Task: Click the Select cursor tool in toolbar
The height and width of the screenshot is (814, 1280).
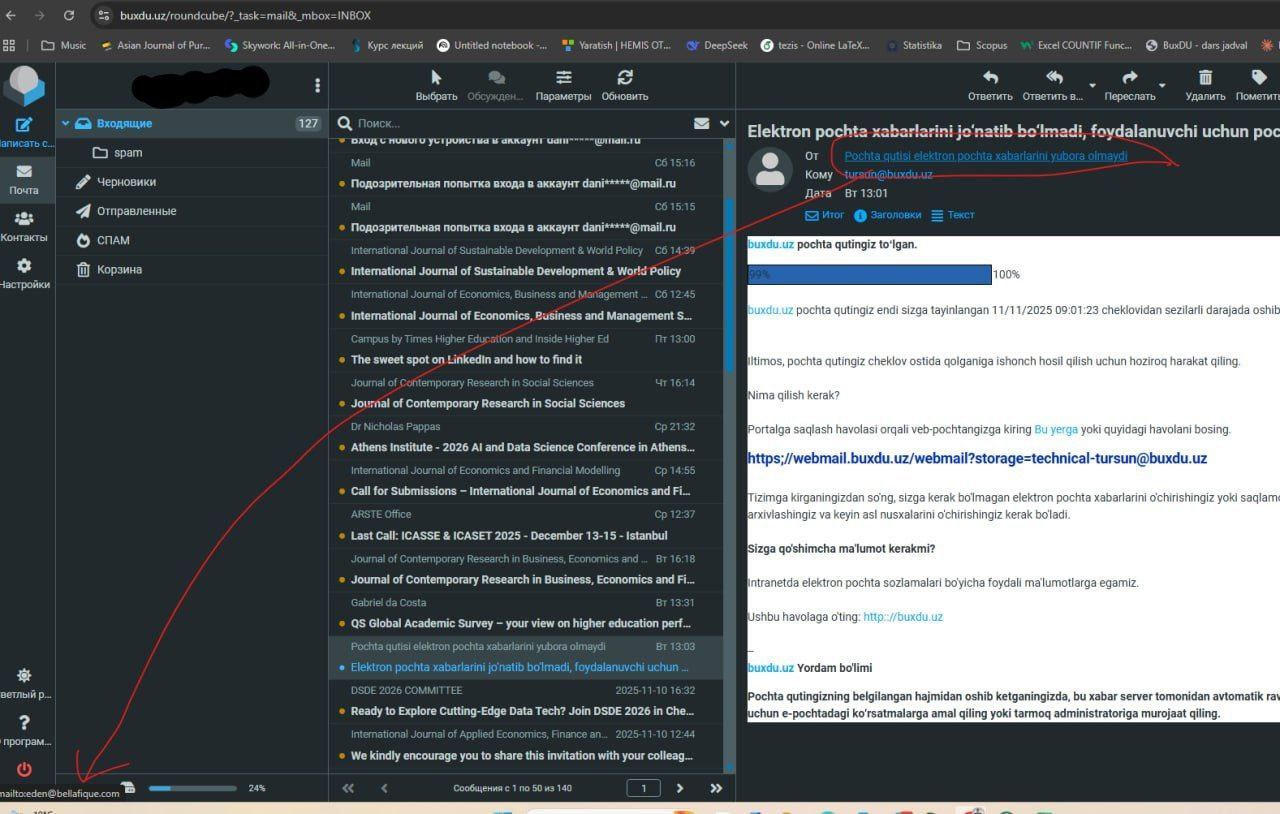Action: [x=436, y=78]
